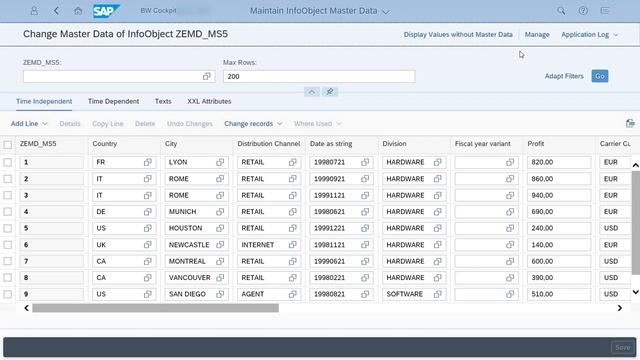Viewport: 640px width, 360px height.
Task: Open the user profile icon
Action: click(x=34, y=11)
